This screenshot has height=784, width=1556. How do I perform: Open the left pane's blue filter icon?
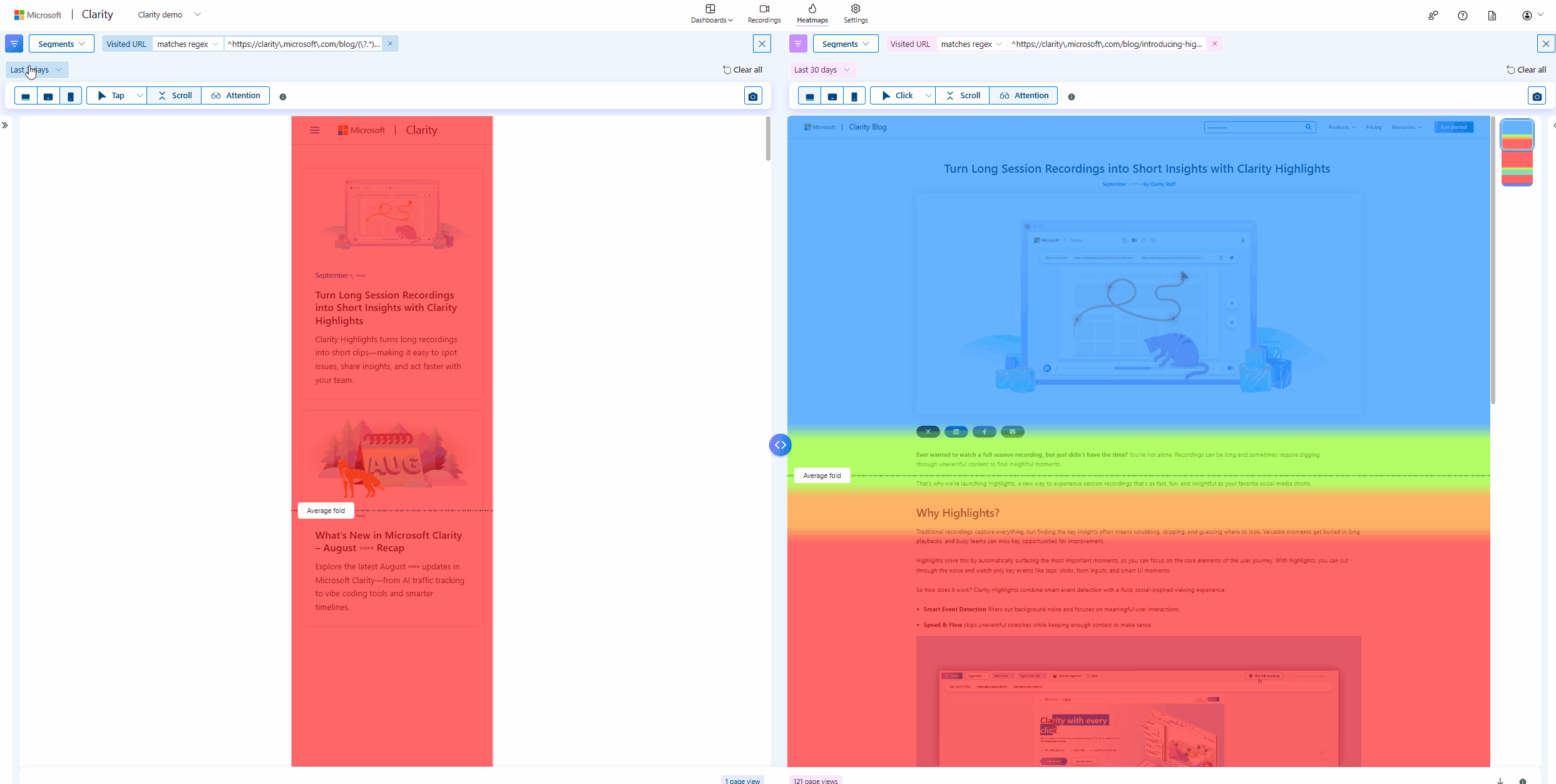14,44
